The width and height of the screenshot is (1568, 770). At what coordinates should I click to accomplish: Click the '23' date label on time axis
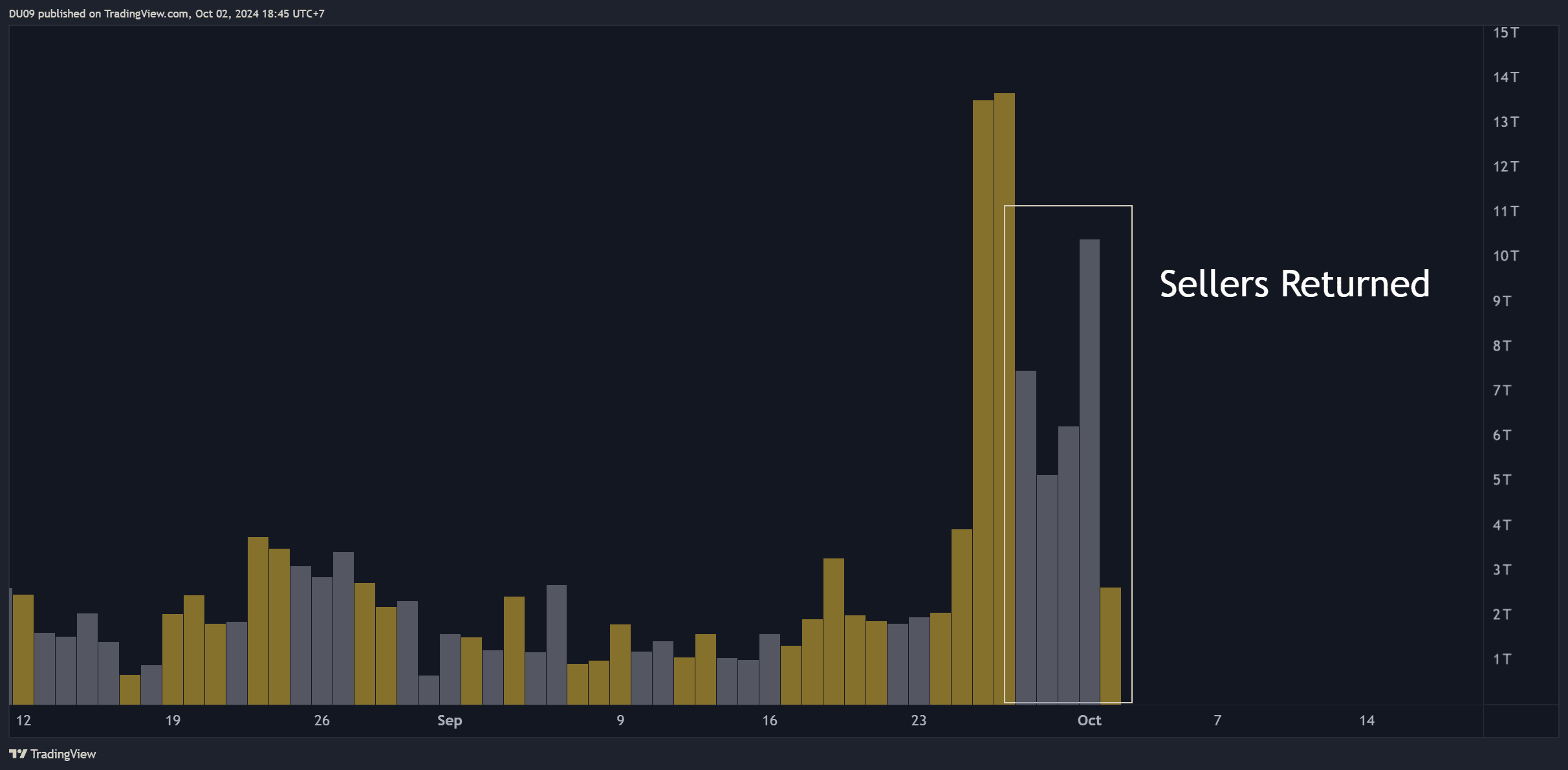point(919,720)
